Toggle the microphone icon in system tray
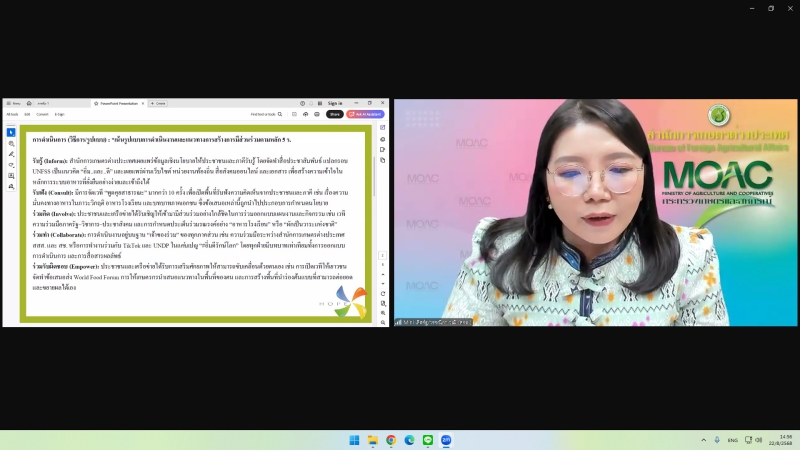This screenshot has width=800, height=450. click(717, 440)
